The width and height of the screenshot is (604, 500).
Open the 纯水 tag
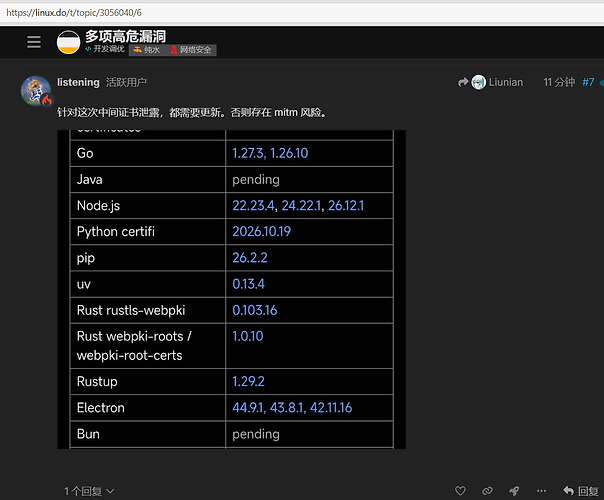click(146, 50)
